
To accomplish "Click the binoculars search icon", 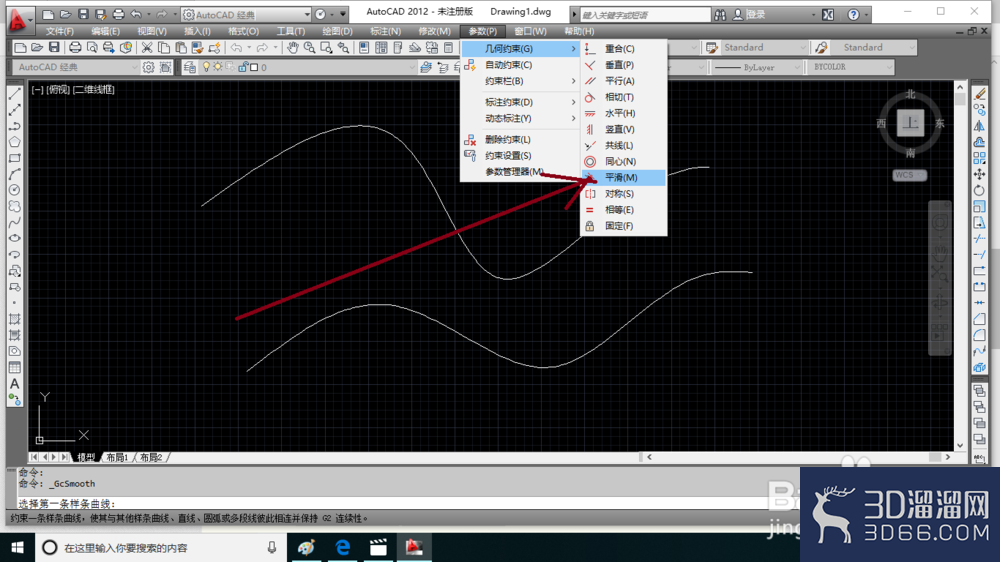I will pyautogui.click(x=720, y=15).
